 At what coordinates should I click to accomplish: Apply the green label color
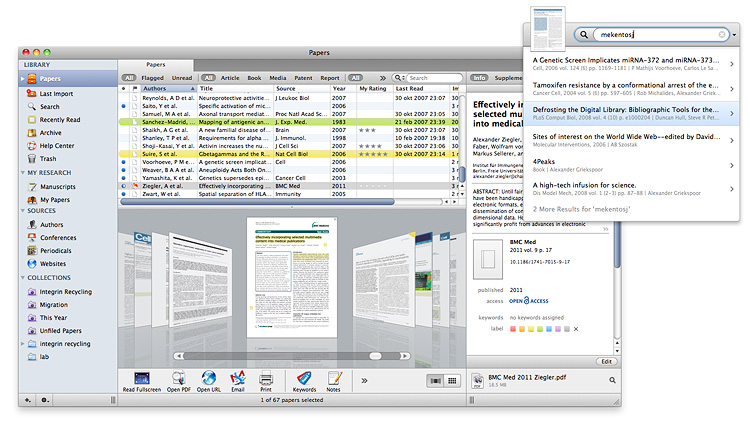coord(540,329)
